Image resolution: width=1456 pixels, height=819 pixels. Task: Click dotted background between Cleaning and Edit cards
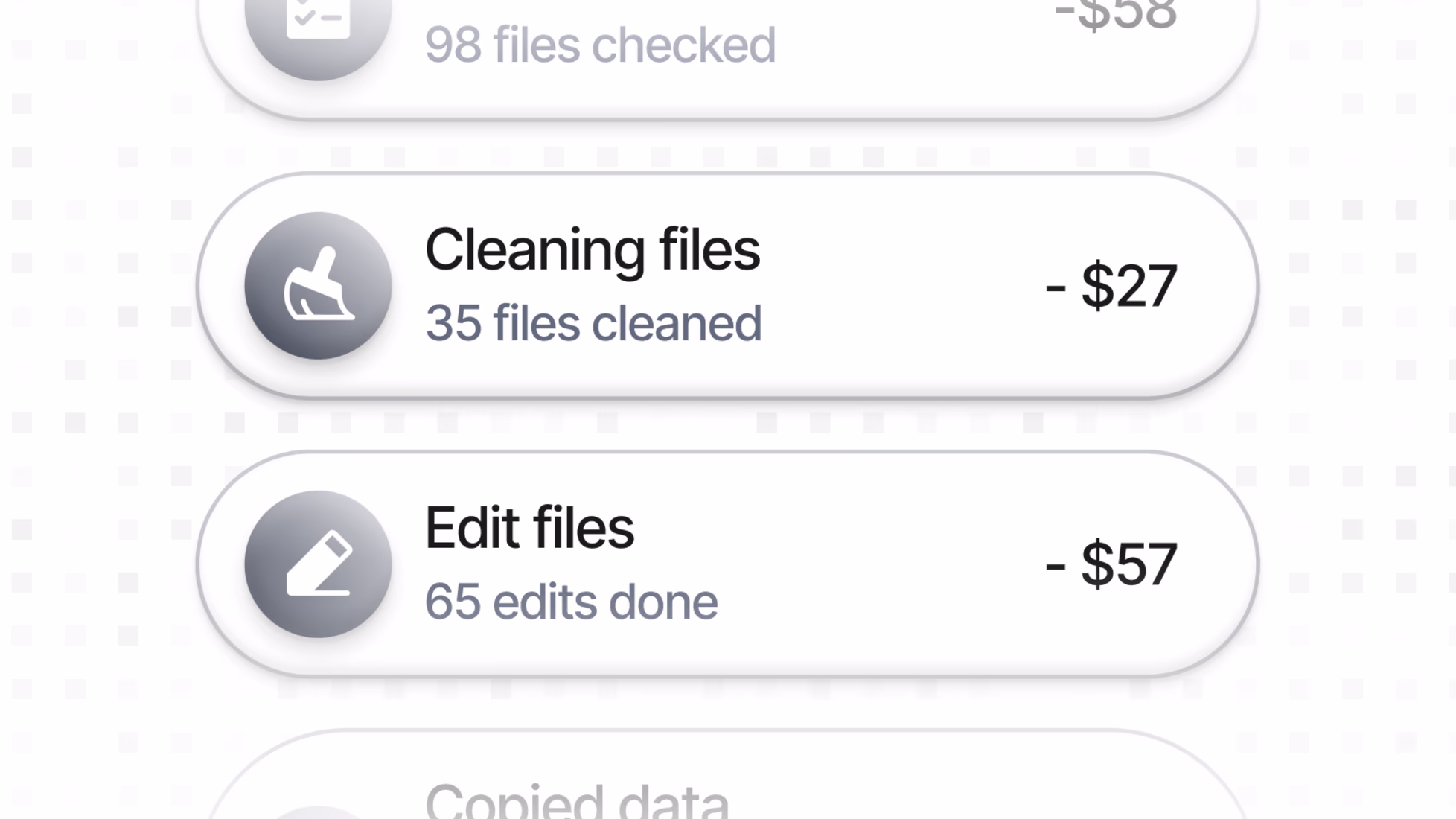[728, 424]
